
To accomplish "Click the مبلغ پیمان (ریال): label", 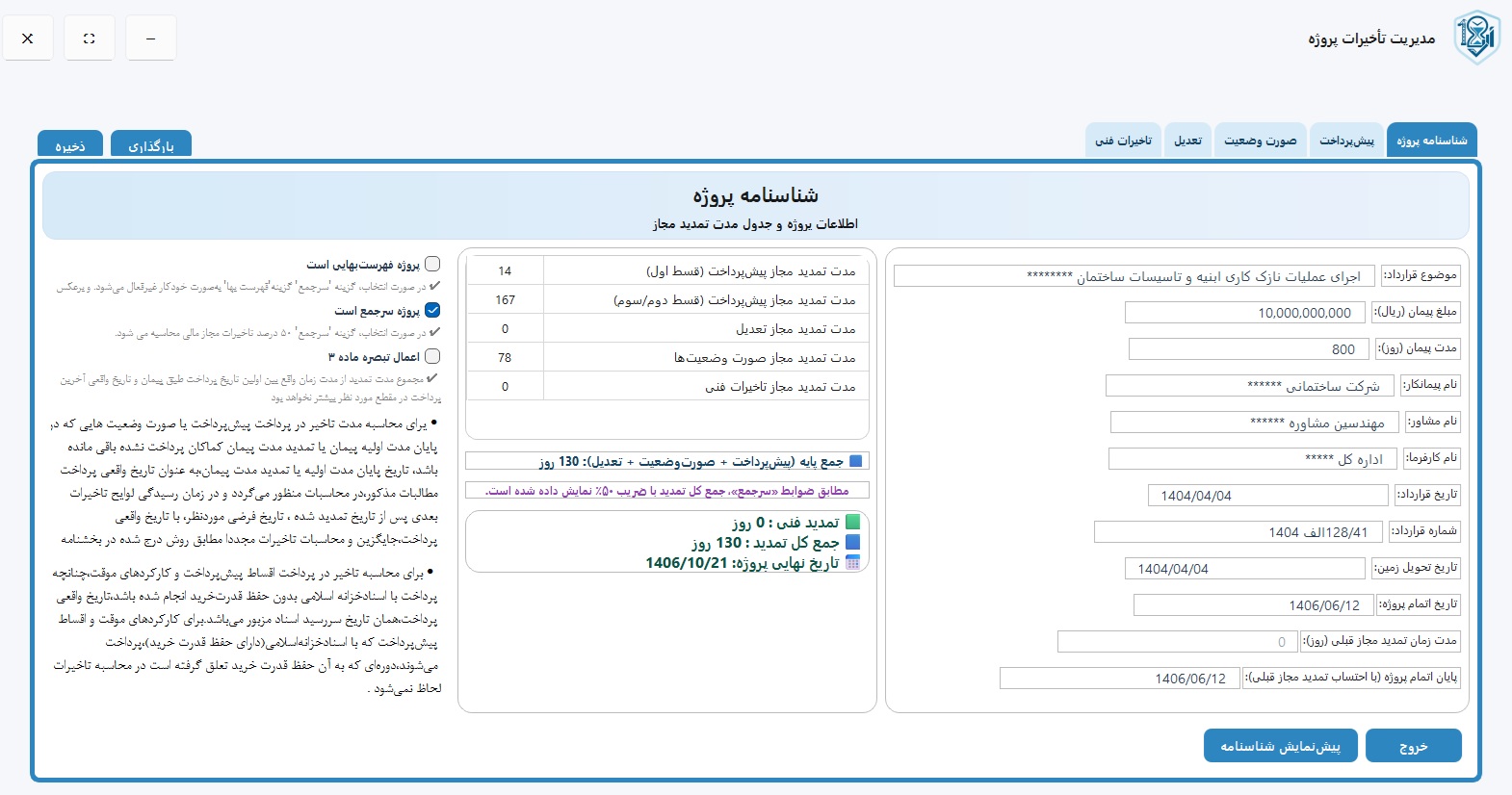I will (x=1416, y=312).
